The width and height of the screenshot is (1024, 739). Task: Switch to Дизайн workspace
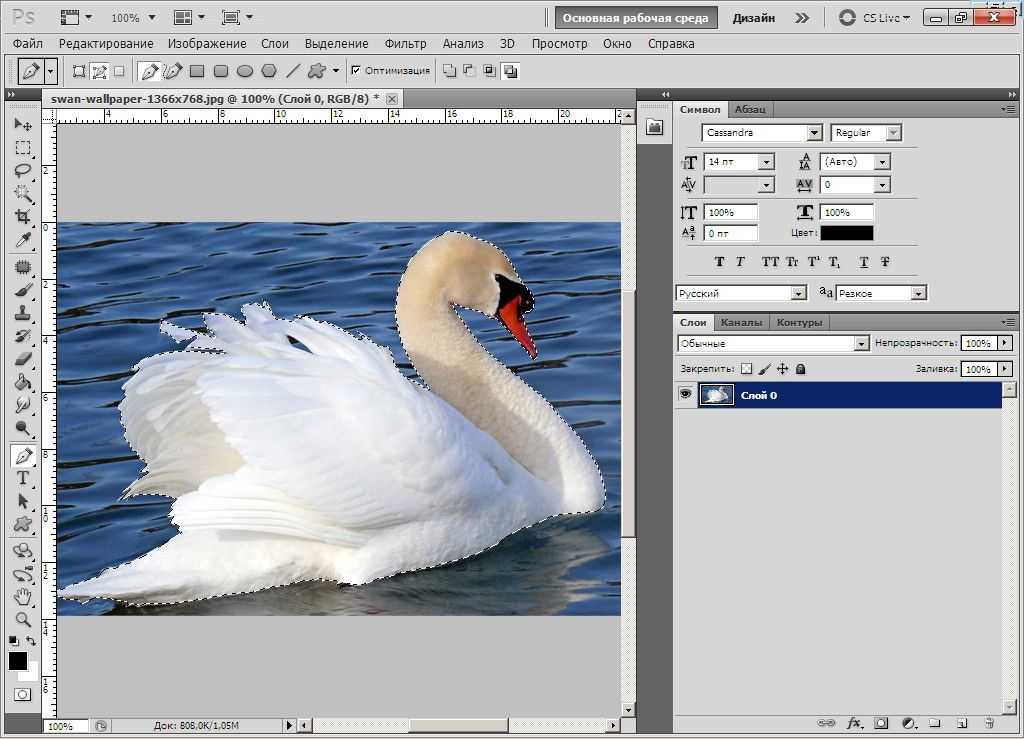pos(753,18)
